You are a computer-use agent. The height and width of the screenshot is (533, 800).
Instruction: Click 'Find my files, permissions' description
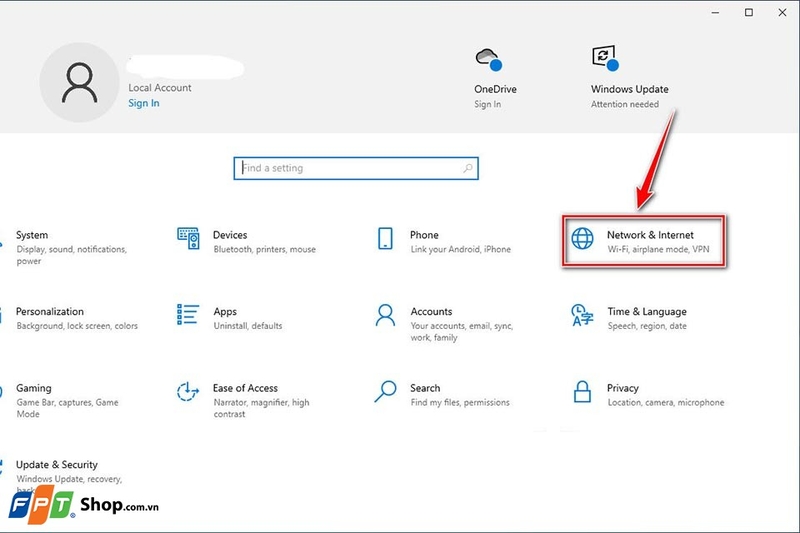click(460, 402)
